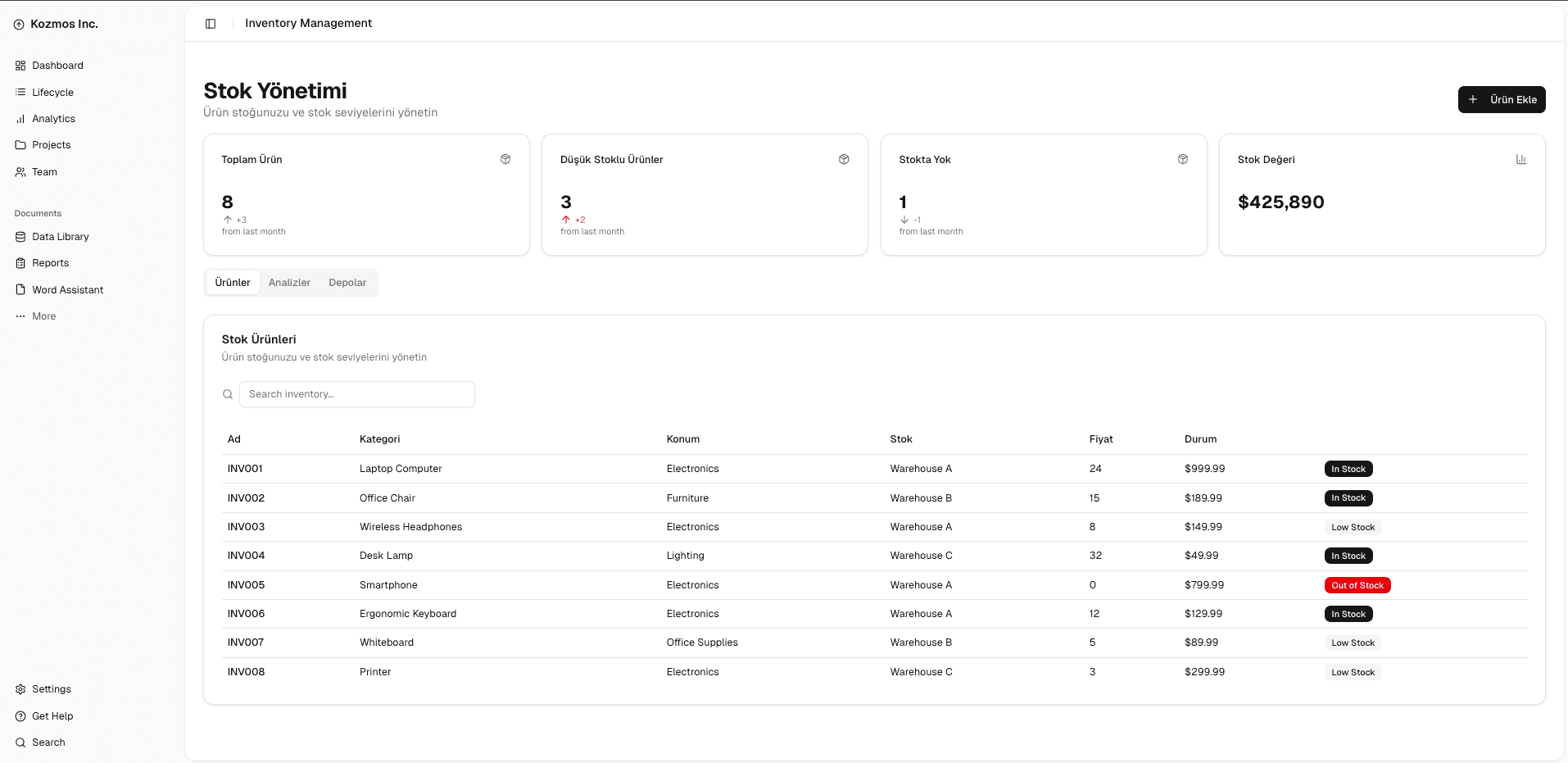The width and height of the screenshot is (1568, 763).
Task: Click the Kategori column header
Action: click(380, 439)
